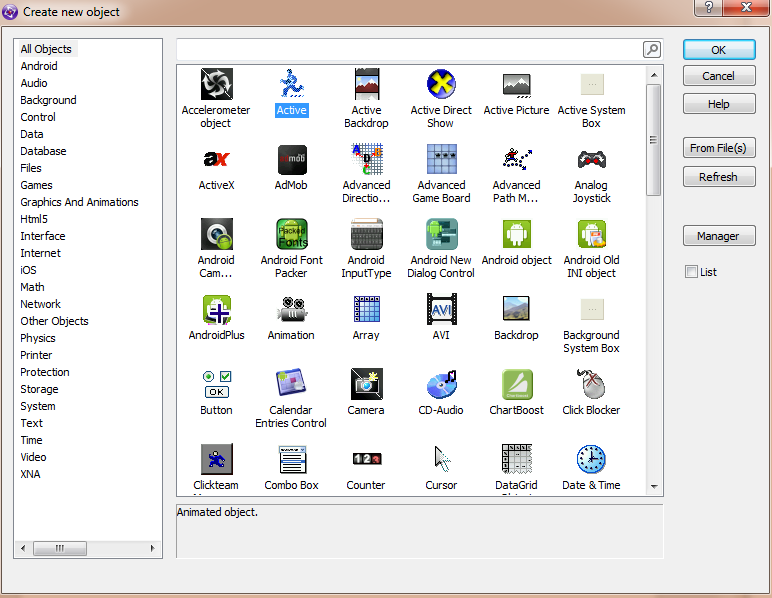
Task: Open the Graphics And Animations category
Action: click(x=79, y=202)
